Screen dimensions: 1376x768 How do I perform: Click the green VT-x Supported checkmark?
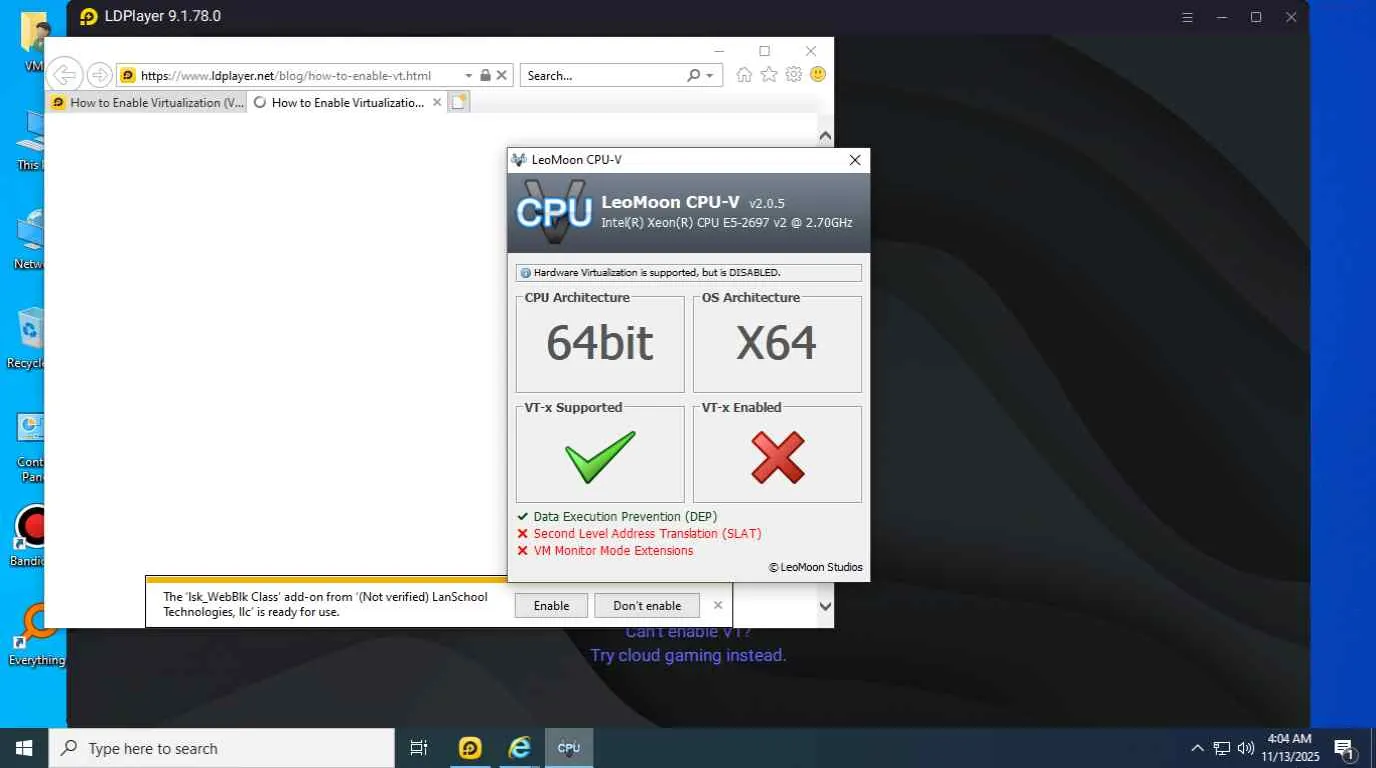600,456
